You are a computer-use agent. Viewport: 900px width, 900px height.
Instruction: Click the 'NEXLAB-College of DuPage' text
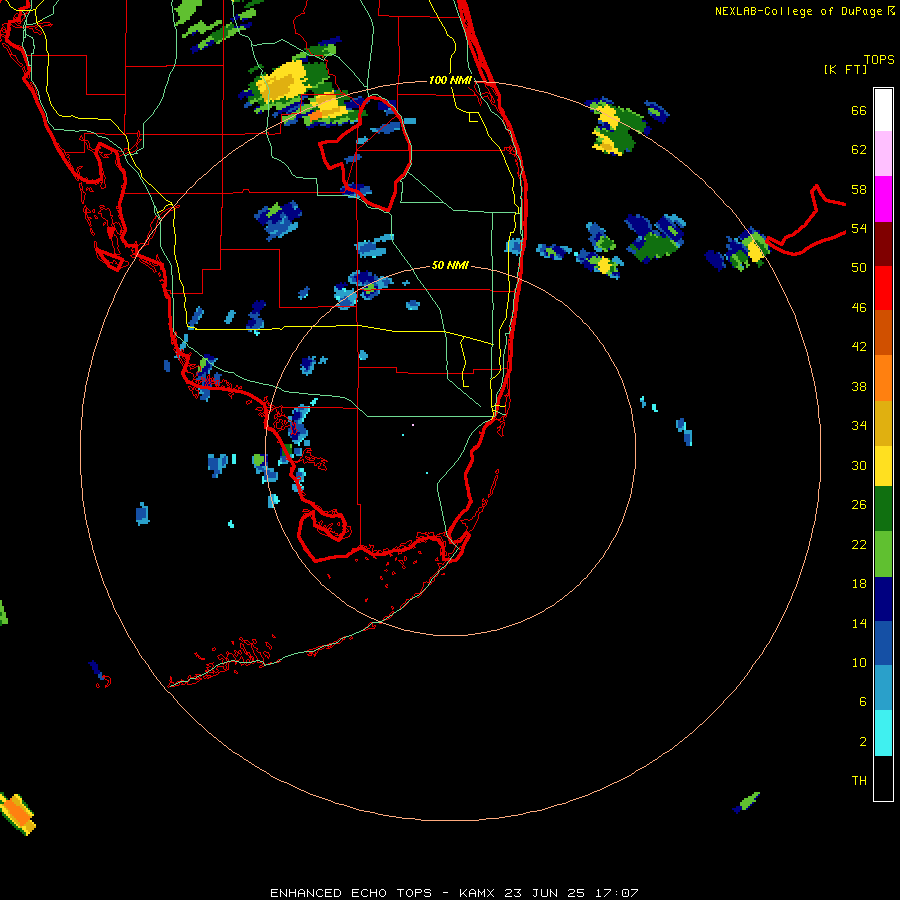point(798,11)
